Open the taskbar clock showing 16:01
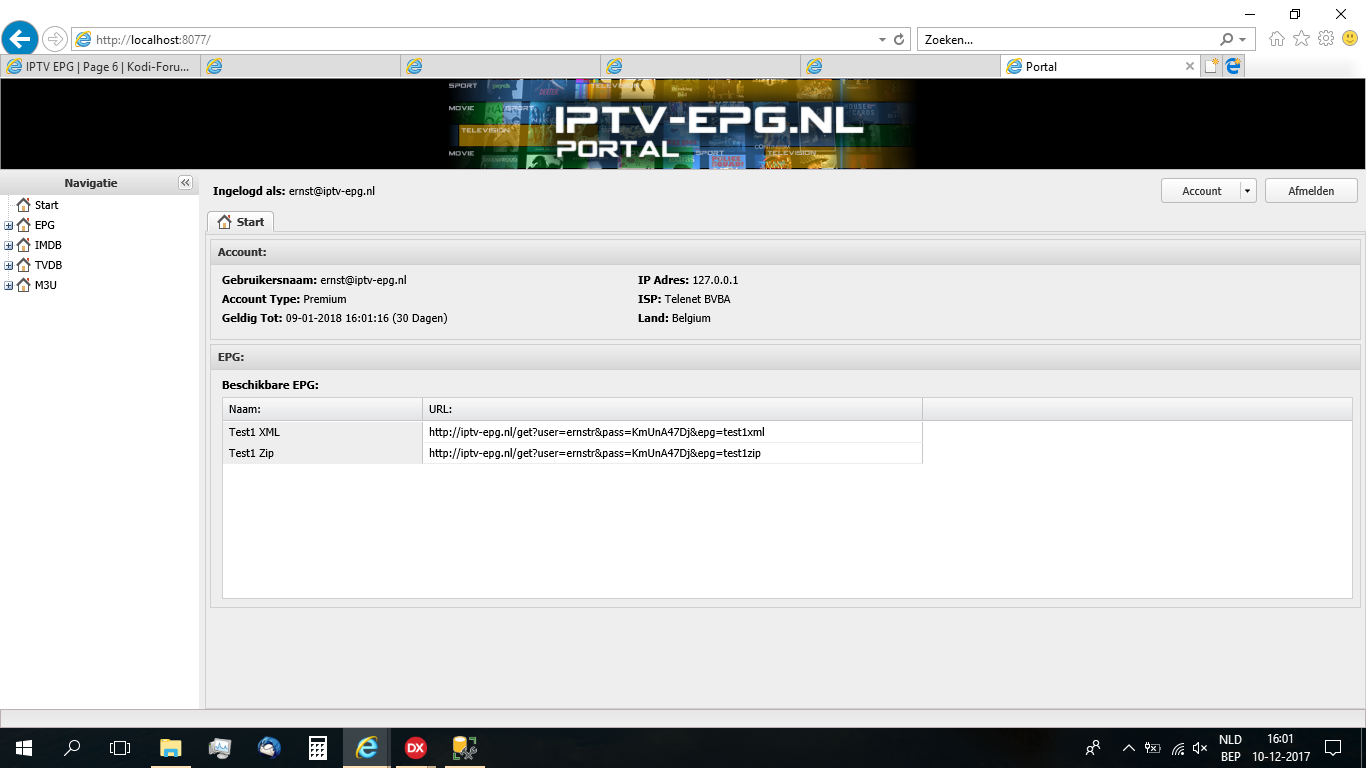1366x768 pixels. click(1280, 748)
